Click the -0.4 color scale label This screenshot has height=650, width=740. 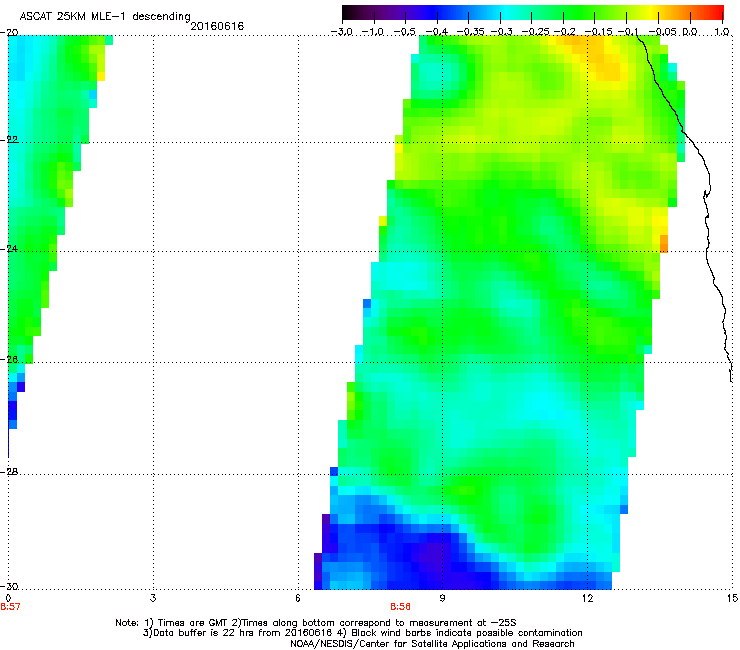point(437,32)
